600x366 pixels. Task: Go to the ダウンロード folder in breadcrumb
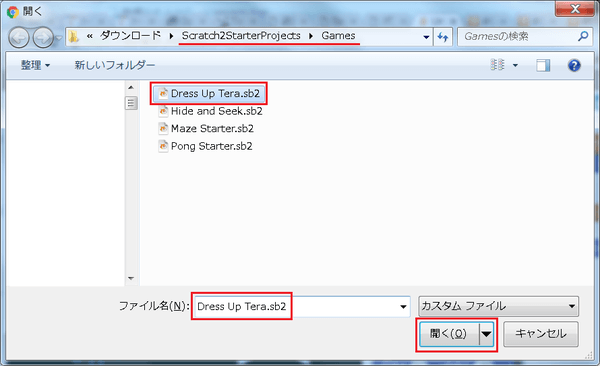130,36
